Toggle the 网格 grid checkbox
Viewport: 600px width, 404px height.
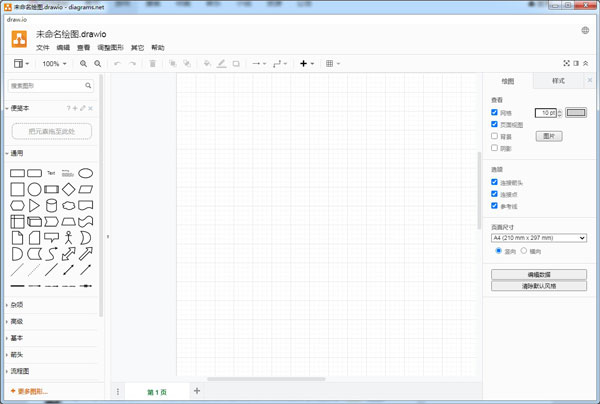[494, 112]
